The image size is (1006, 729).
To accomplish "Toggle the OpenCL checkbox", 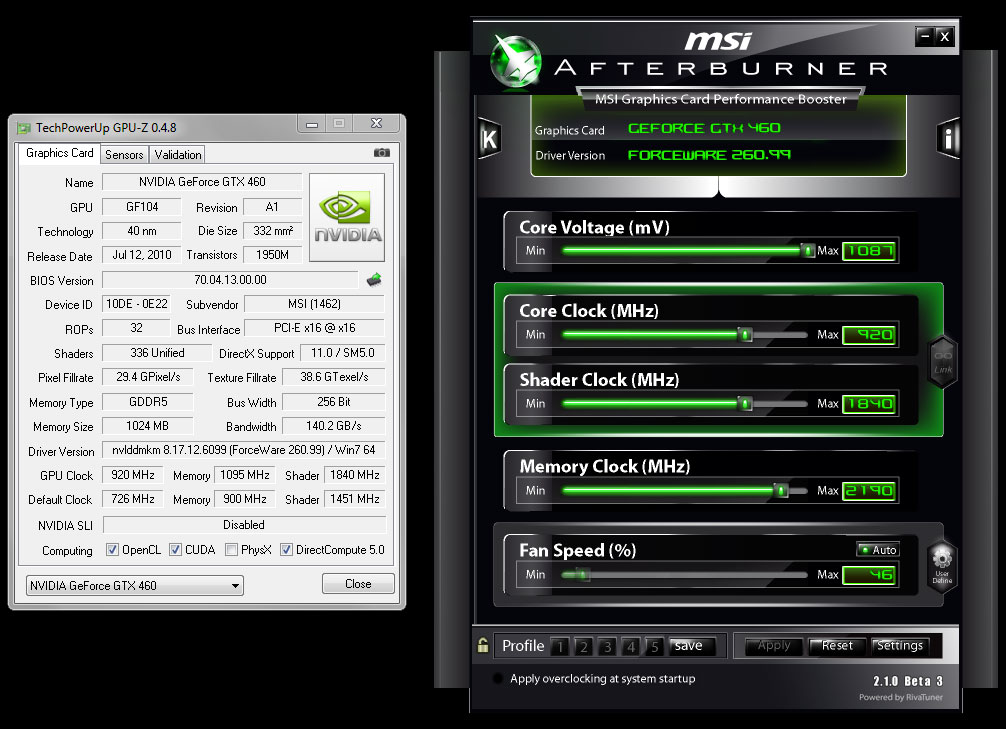I will pos(112,550).
